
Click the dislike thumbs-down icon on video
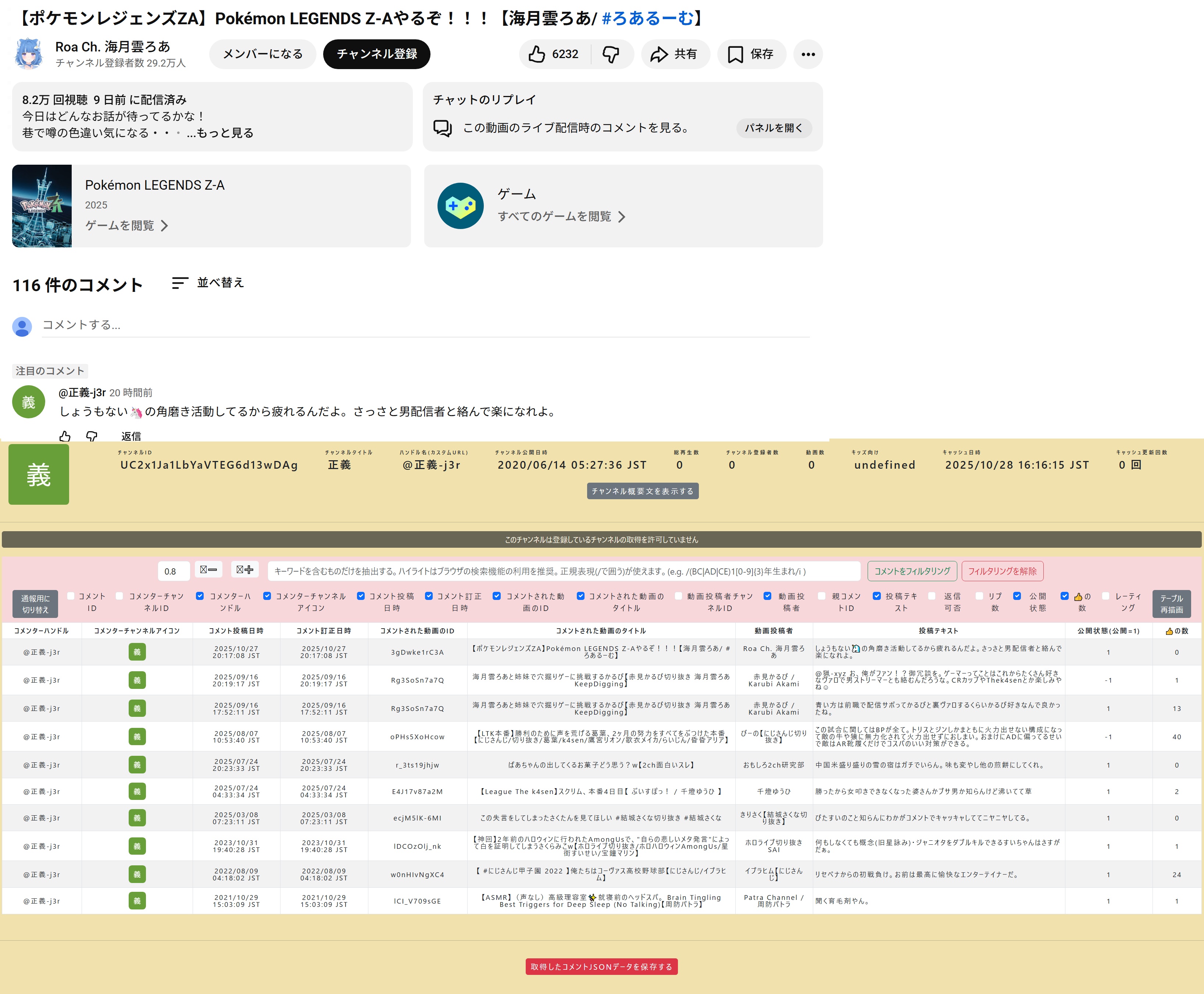[611, 54]
